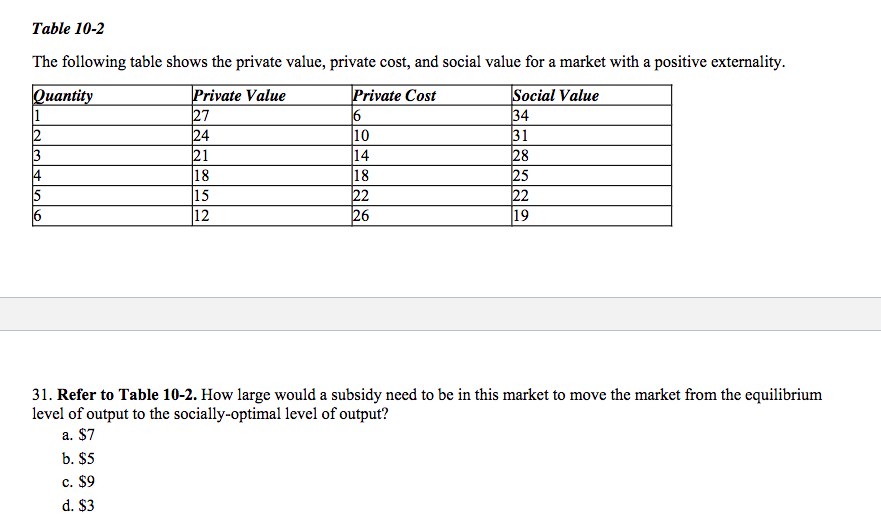Viewport: 881px width, 525px height.
Task: Click the Private Cost cell showing 26
Action: pyautogui.click(x=361, y=217)
